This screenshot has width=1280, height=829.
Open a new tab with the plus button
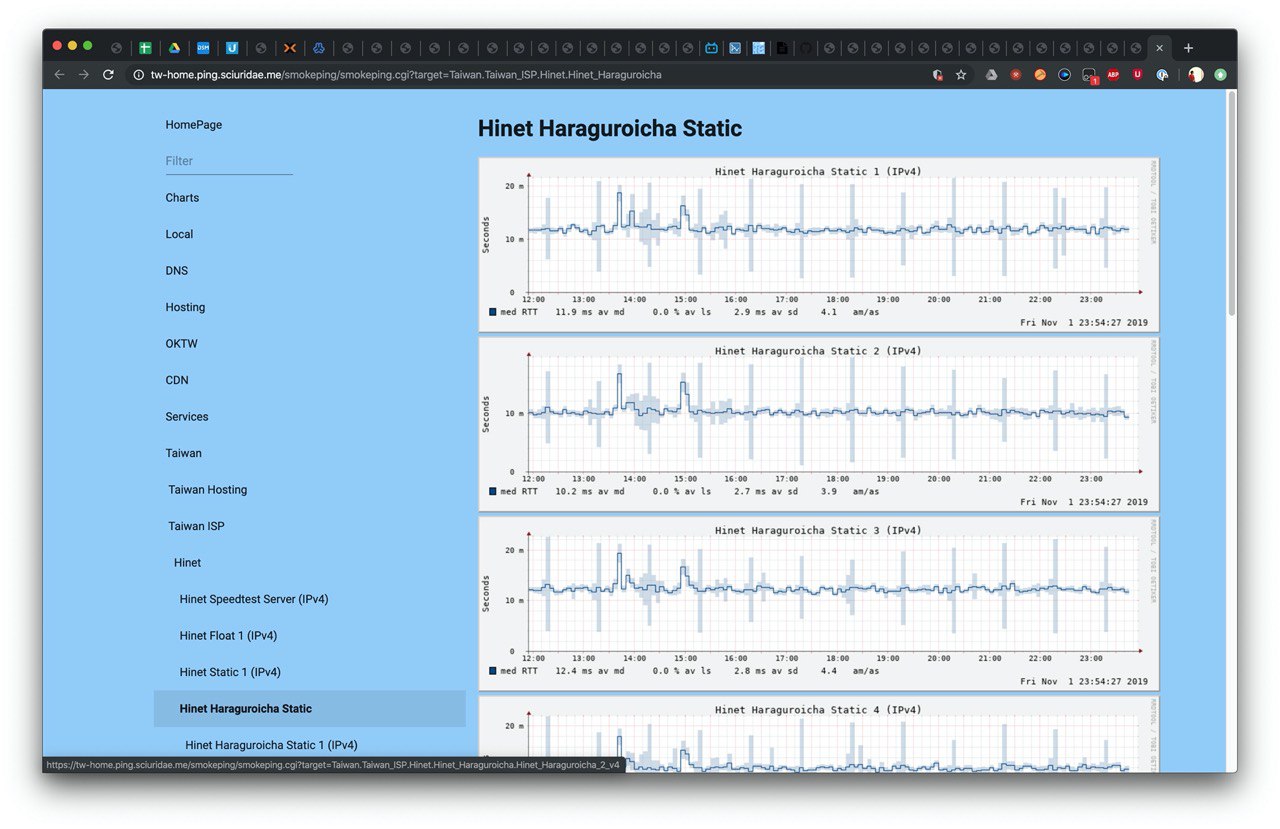click(1188, 48)
